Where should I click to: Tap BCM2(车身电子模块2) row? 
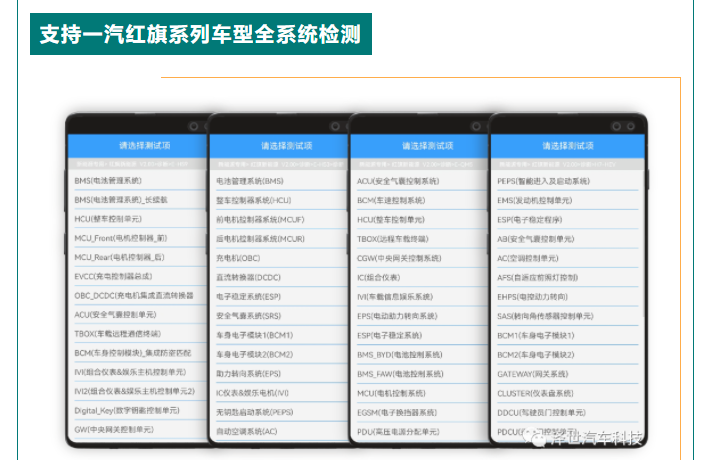click(566, 355)
